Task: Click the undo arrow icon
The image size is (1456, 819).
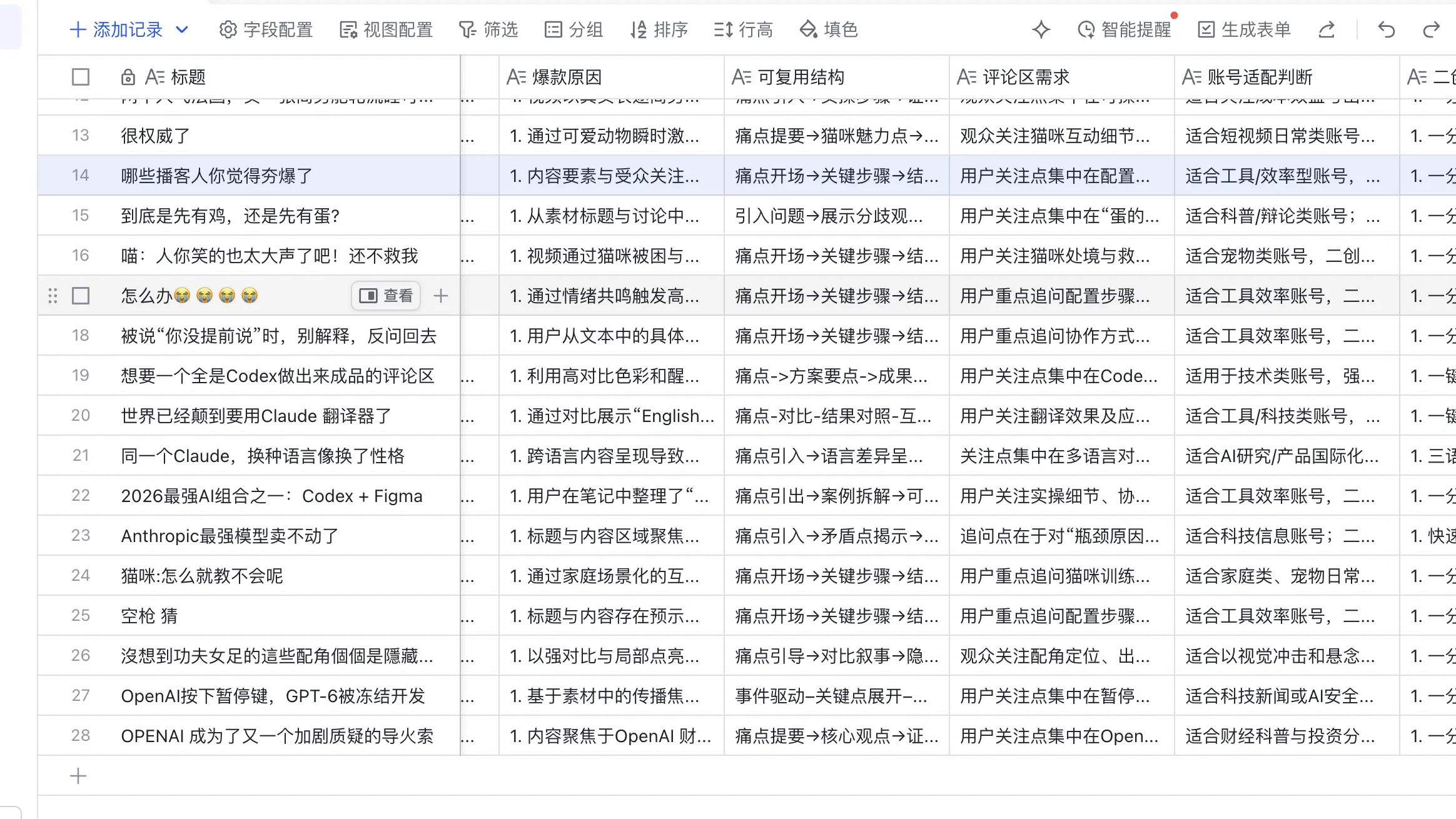Action: point(1387,29)
